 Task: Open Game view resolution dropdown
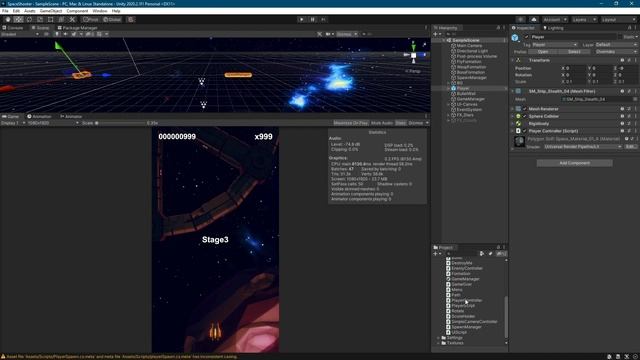tap(53, 123)
